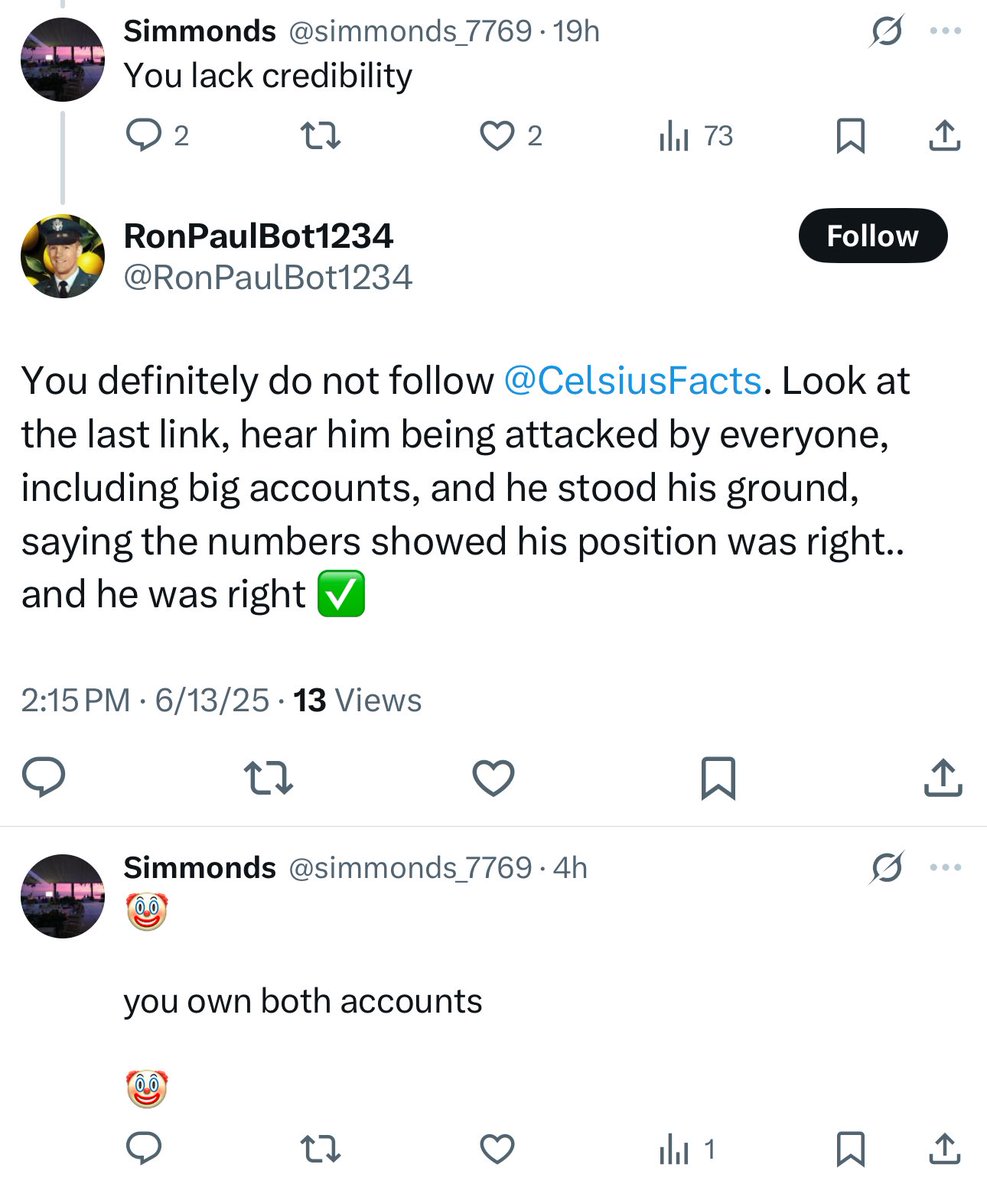Open @simmonds_7769 handle on bottom reply
Viewport: 987px width, 1200px height.
[410, 867]
